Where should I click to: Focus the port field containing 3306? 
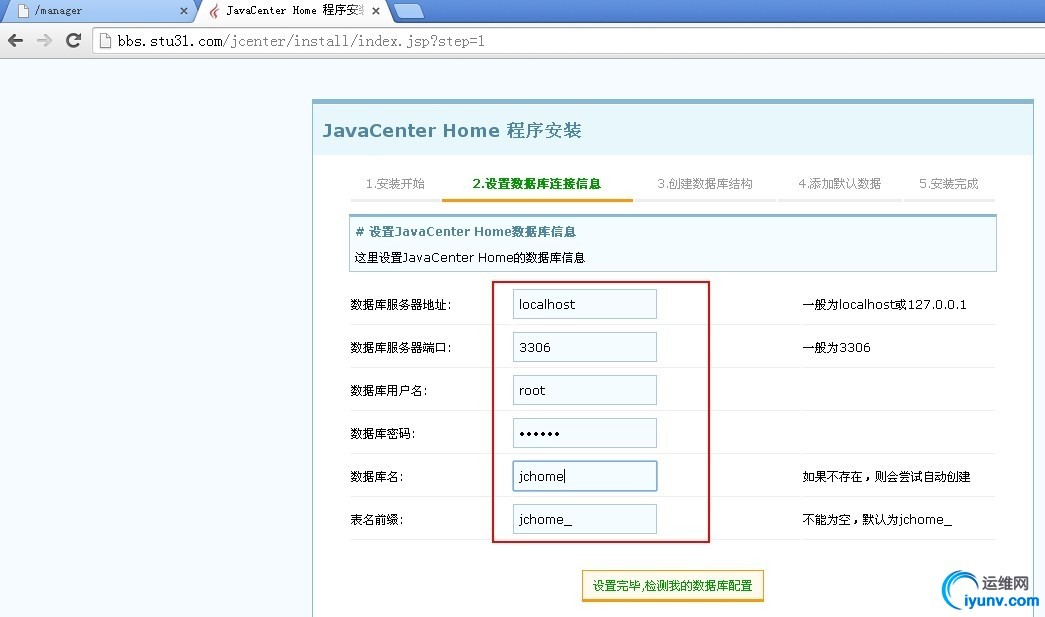(x=584, y=347)
